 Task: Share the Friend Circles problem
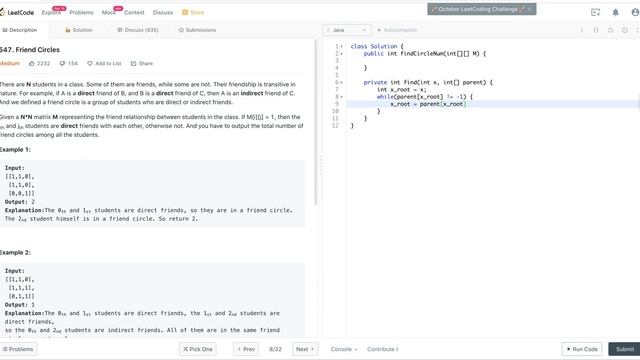pyautogui.click(x=142, y=64)
